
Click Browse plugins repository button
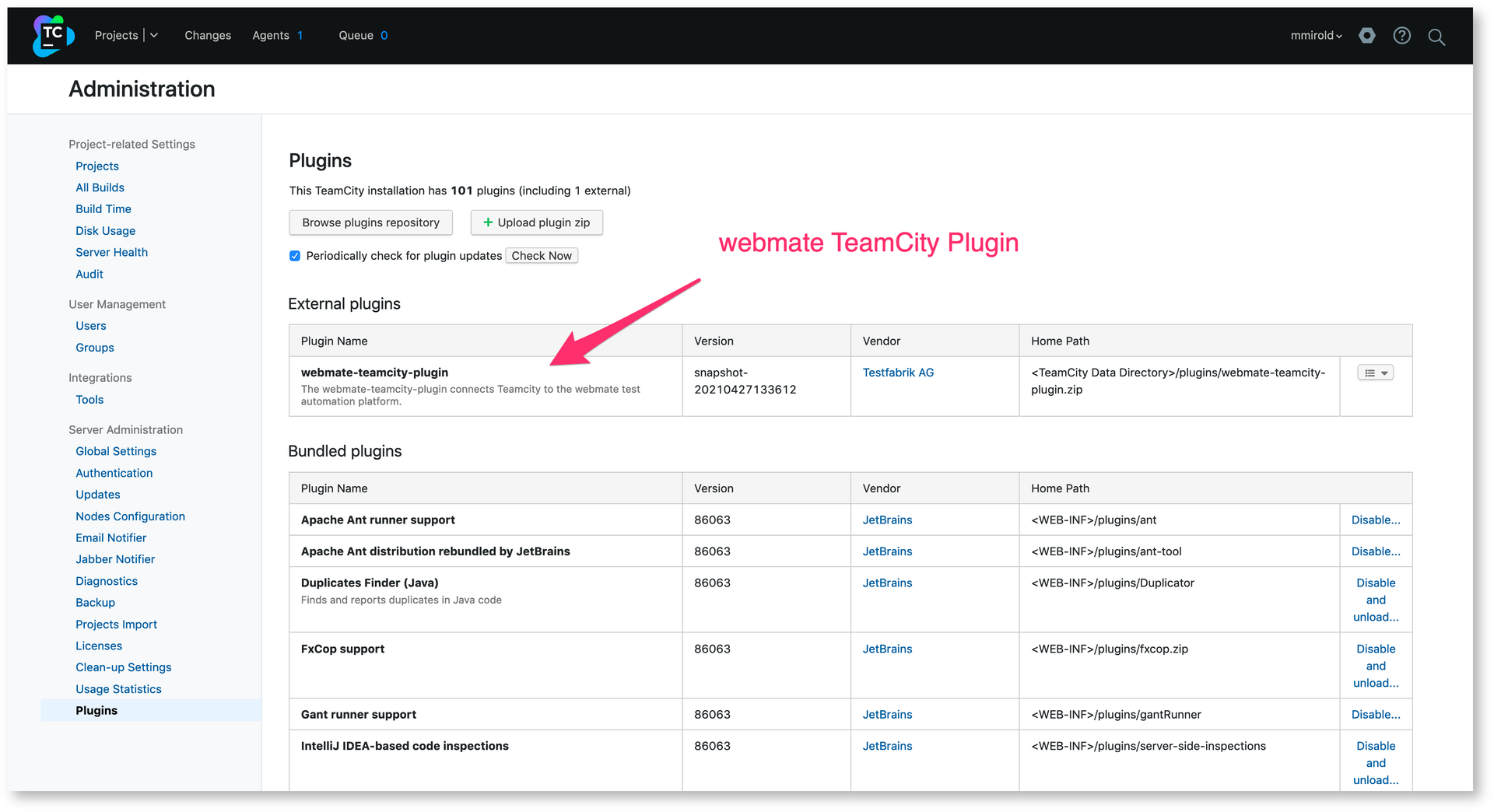point(371,222)
